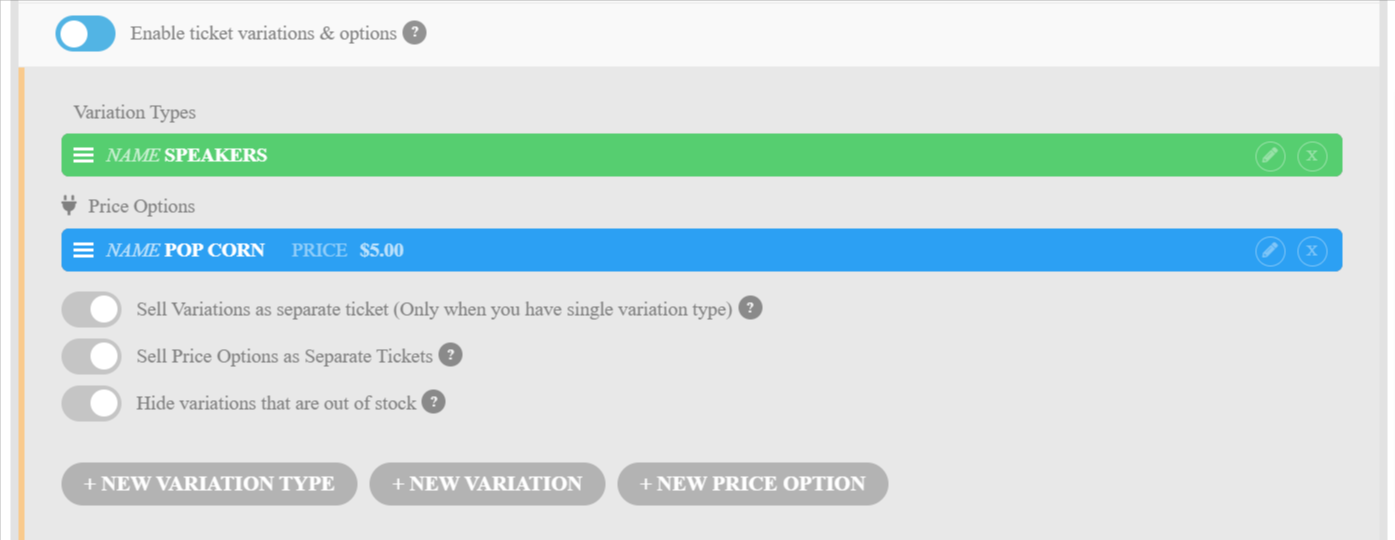Click the + NEW PRICE OPTION button

[x=752, y=484]
